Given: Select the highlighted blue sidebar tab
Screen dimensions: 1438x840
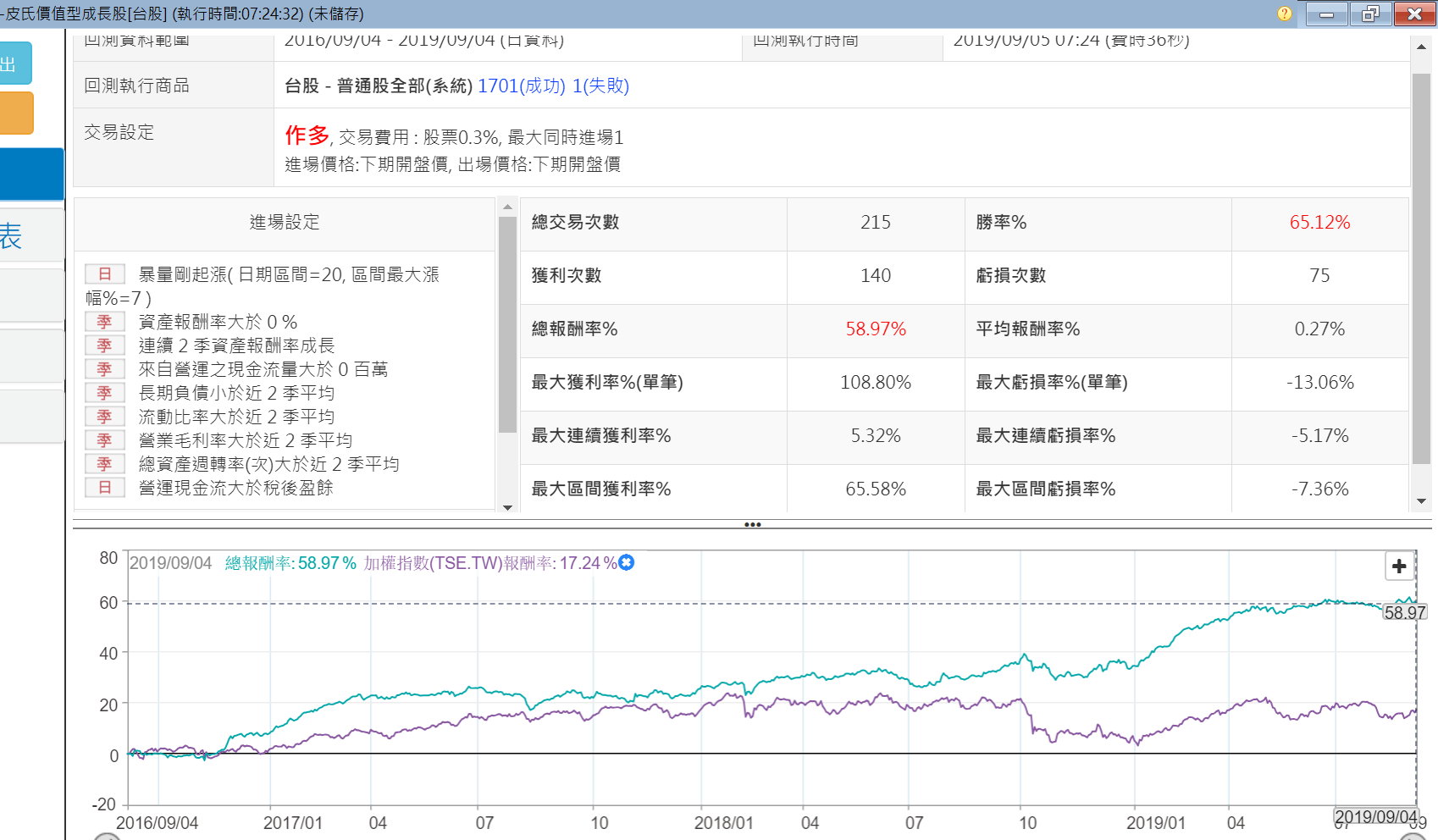Looking at the screenshot, I should [x=31, y=174].
